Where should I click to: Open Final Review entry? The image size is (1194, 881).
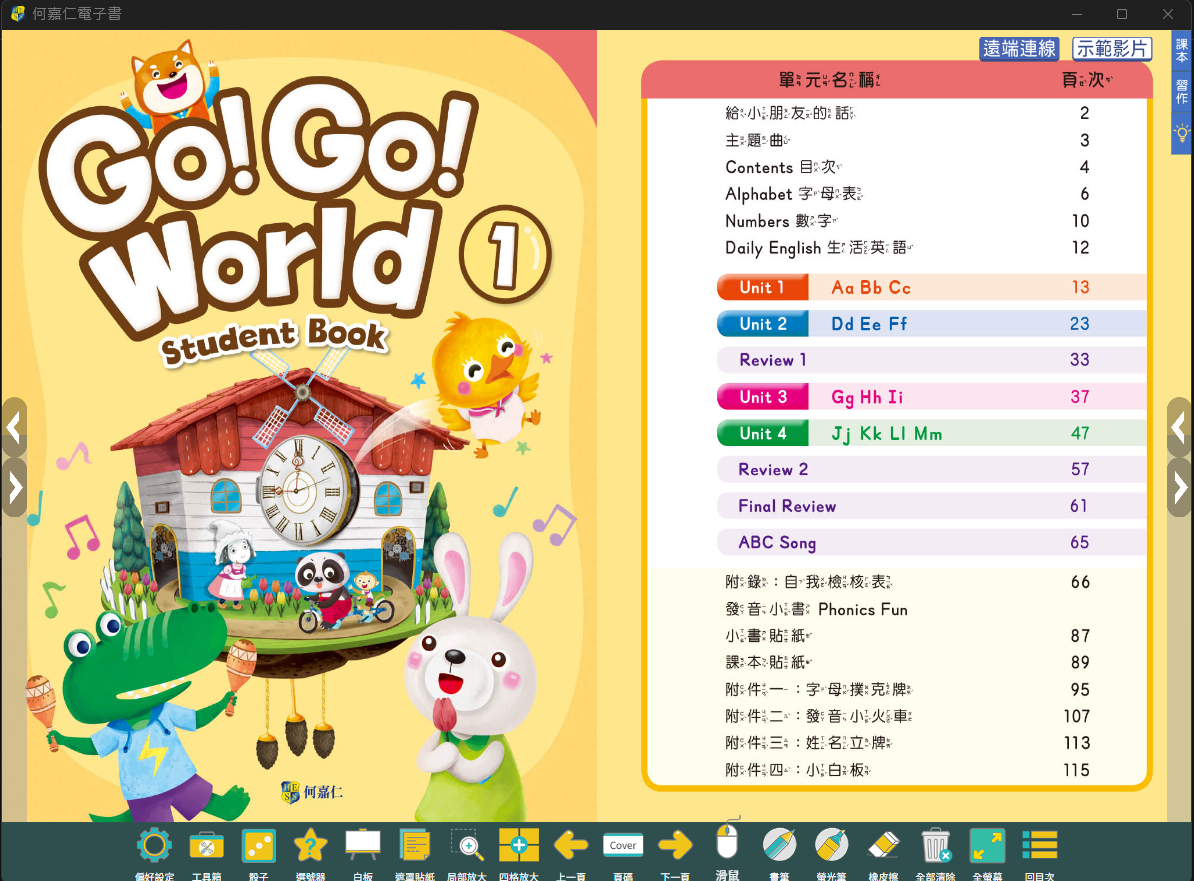click(931, 506)
